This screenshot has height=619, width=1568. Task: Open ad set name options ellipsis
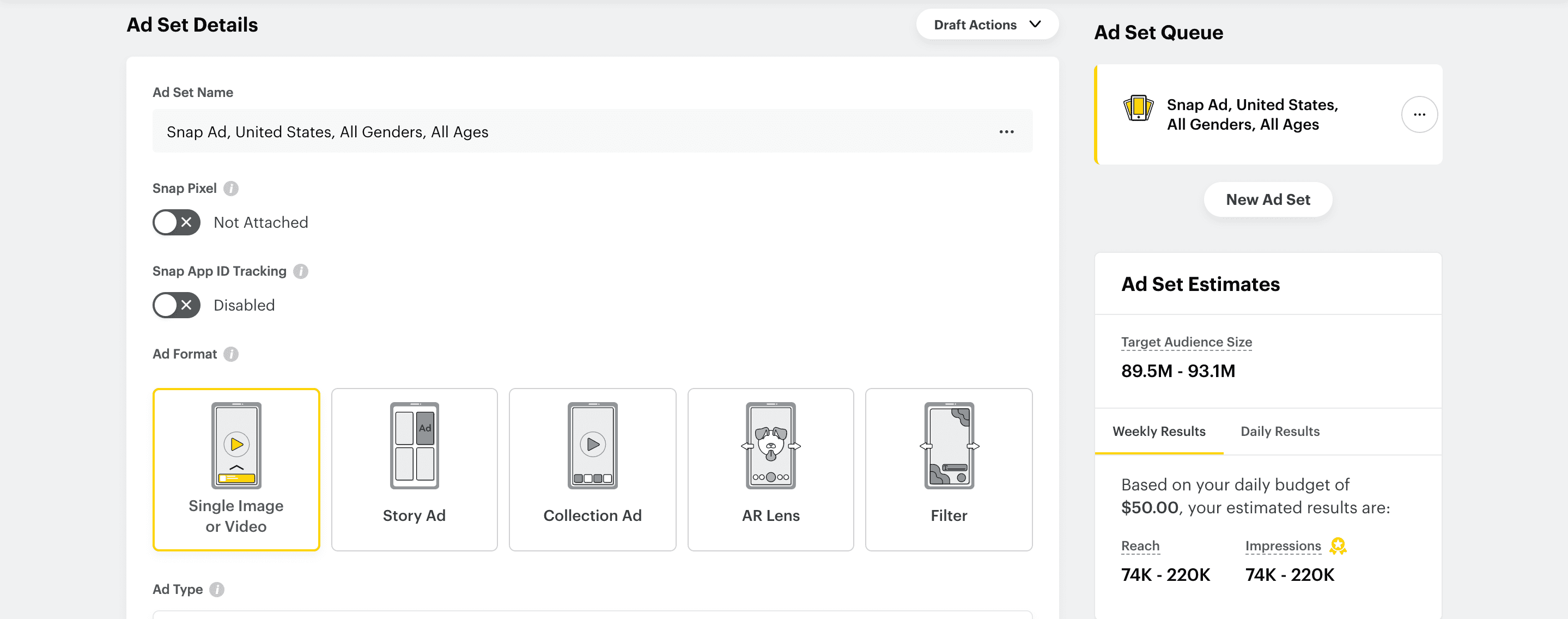click(x=1006, y=132)
